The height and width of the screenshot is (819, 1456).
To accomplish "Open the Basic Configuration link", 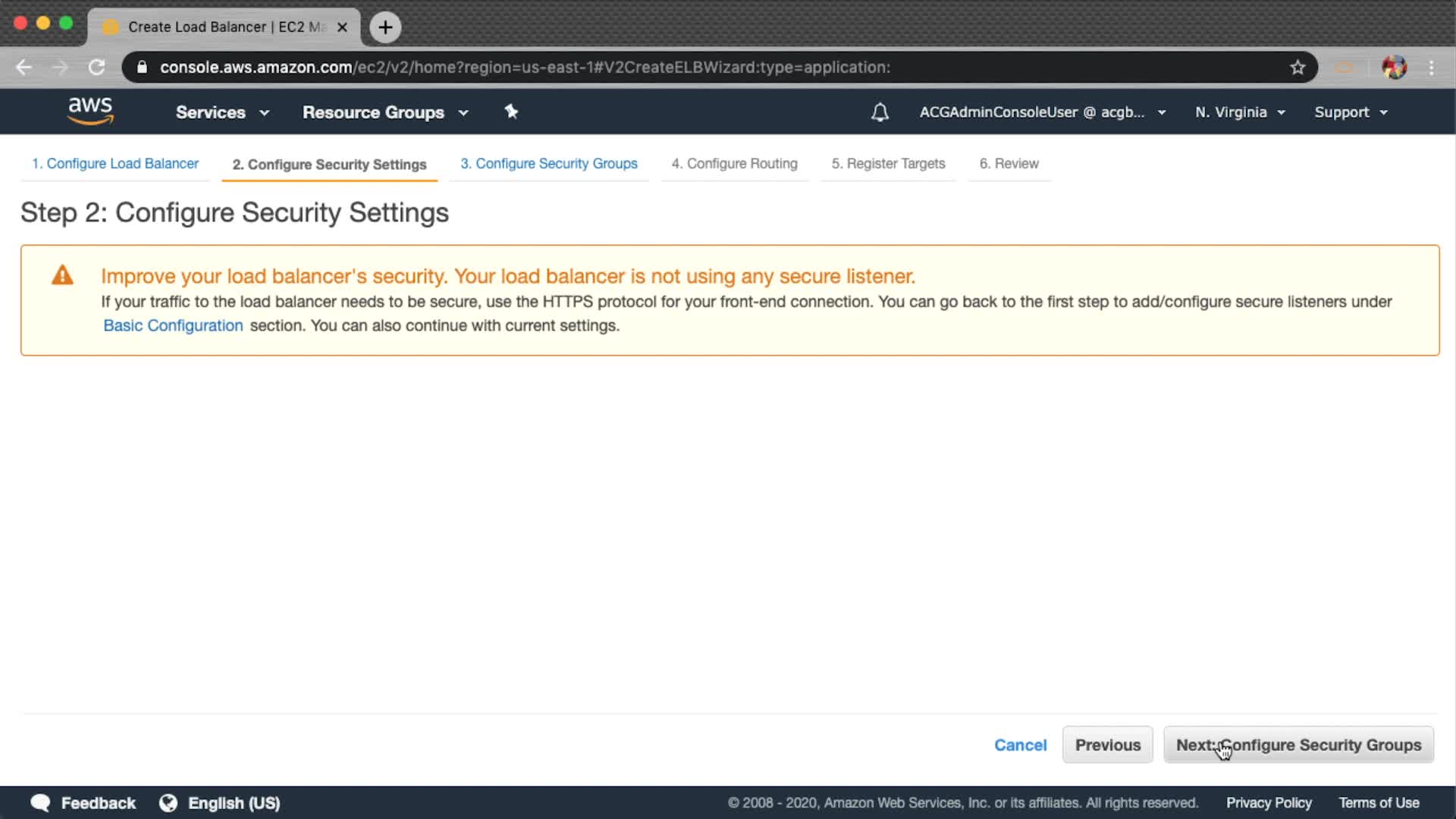I will click(x=173, y=325).
